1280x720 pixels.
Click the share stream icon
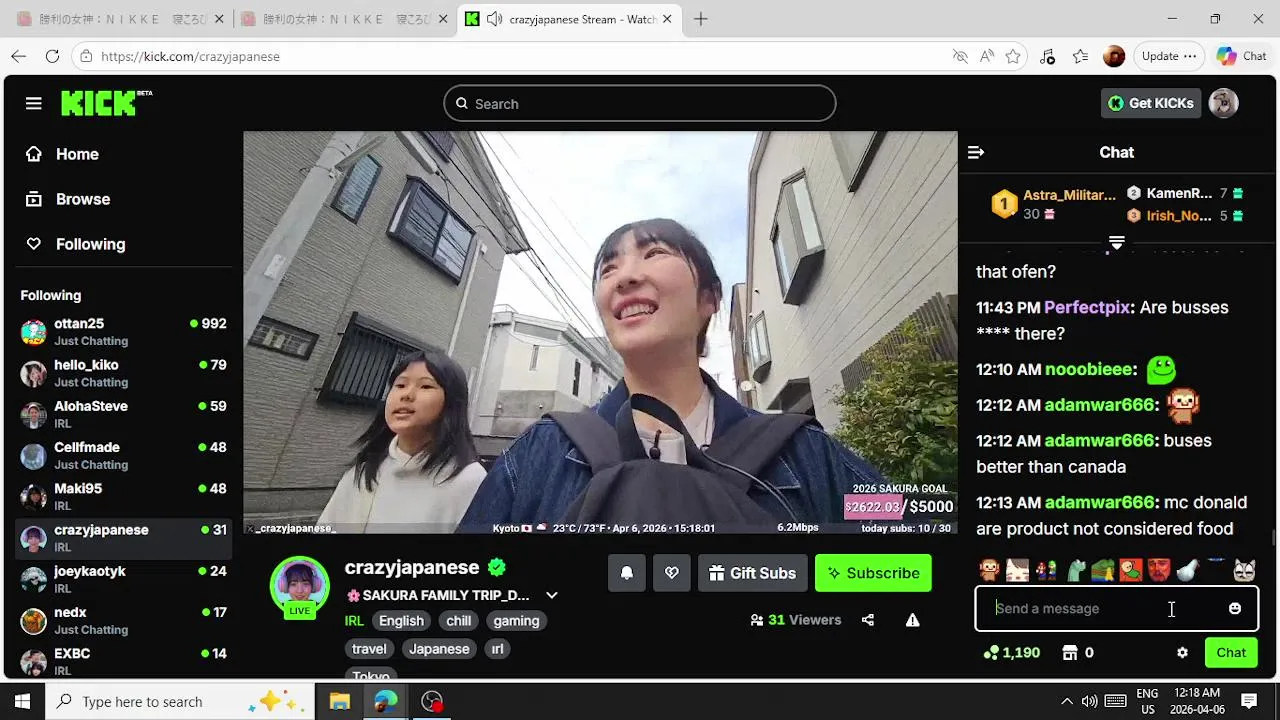[868, 620]
